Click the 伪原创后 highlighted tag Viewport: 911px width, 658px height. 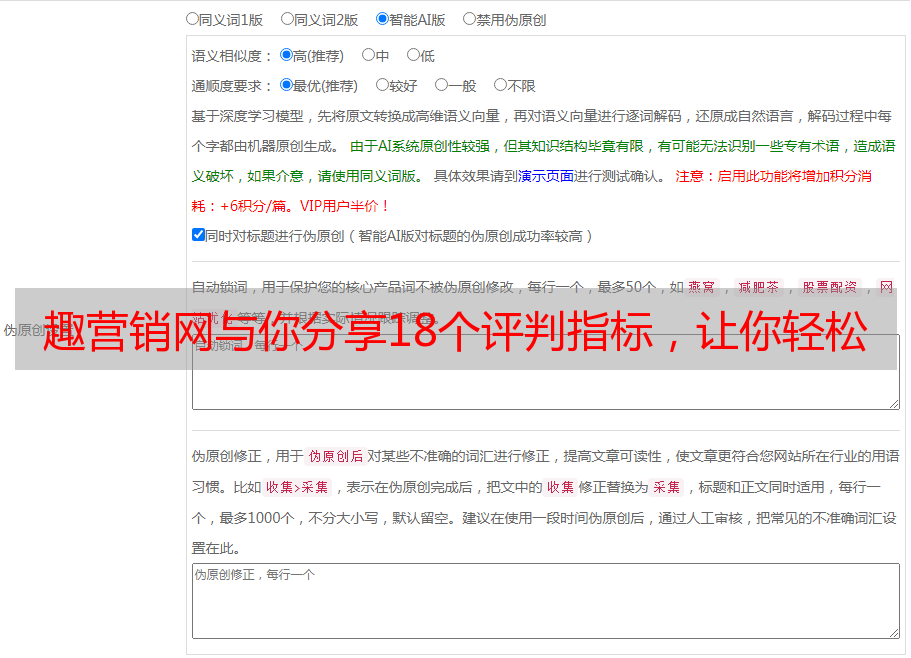tap(336, 456)
